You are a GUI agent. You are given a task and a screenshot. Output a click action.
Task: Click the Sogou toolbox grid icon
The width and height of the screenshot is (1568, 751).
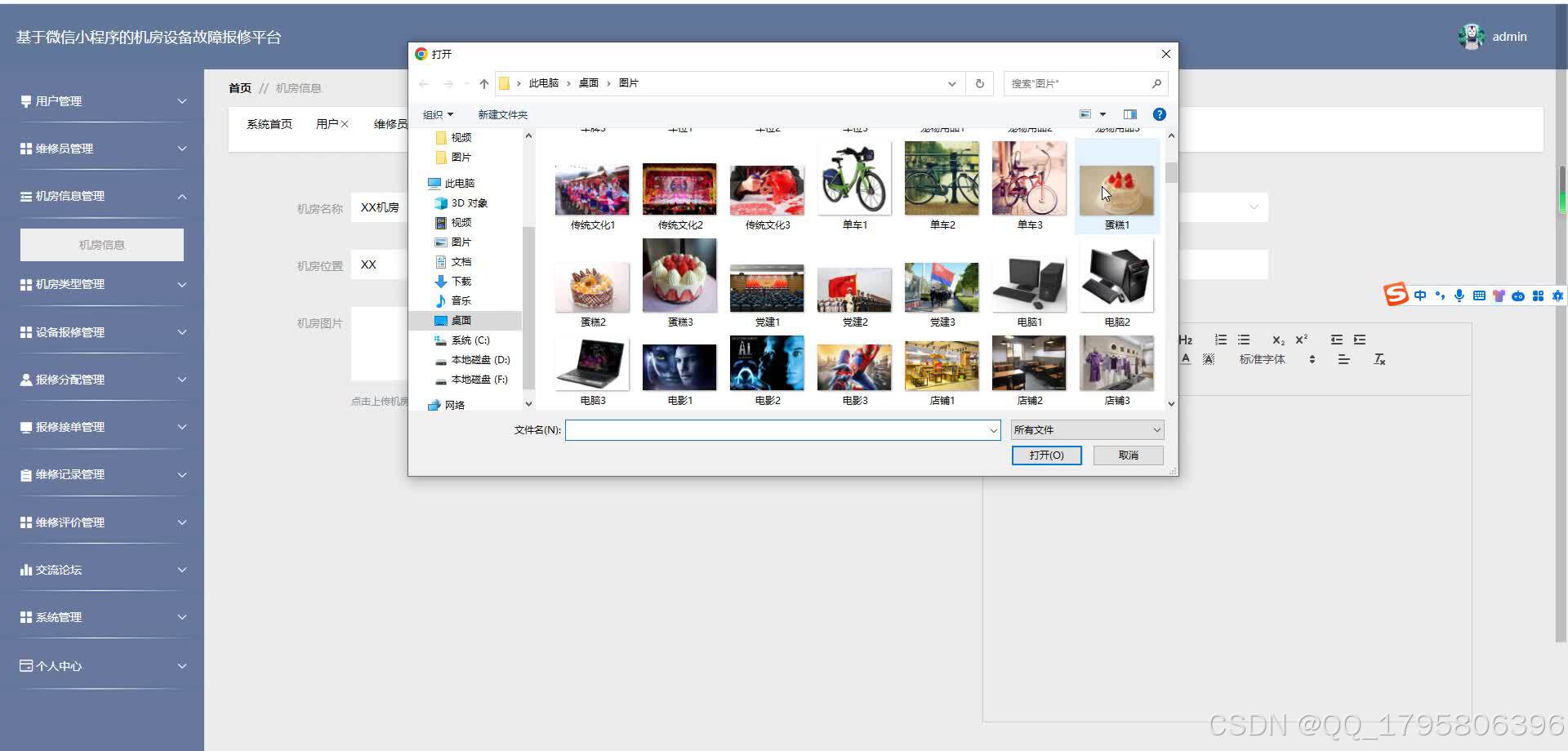(1538, 296)
